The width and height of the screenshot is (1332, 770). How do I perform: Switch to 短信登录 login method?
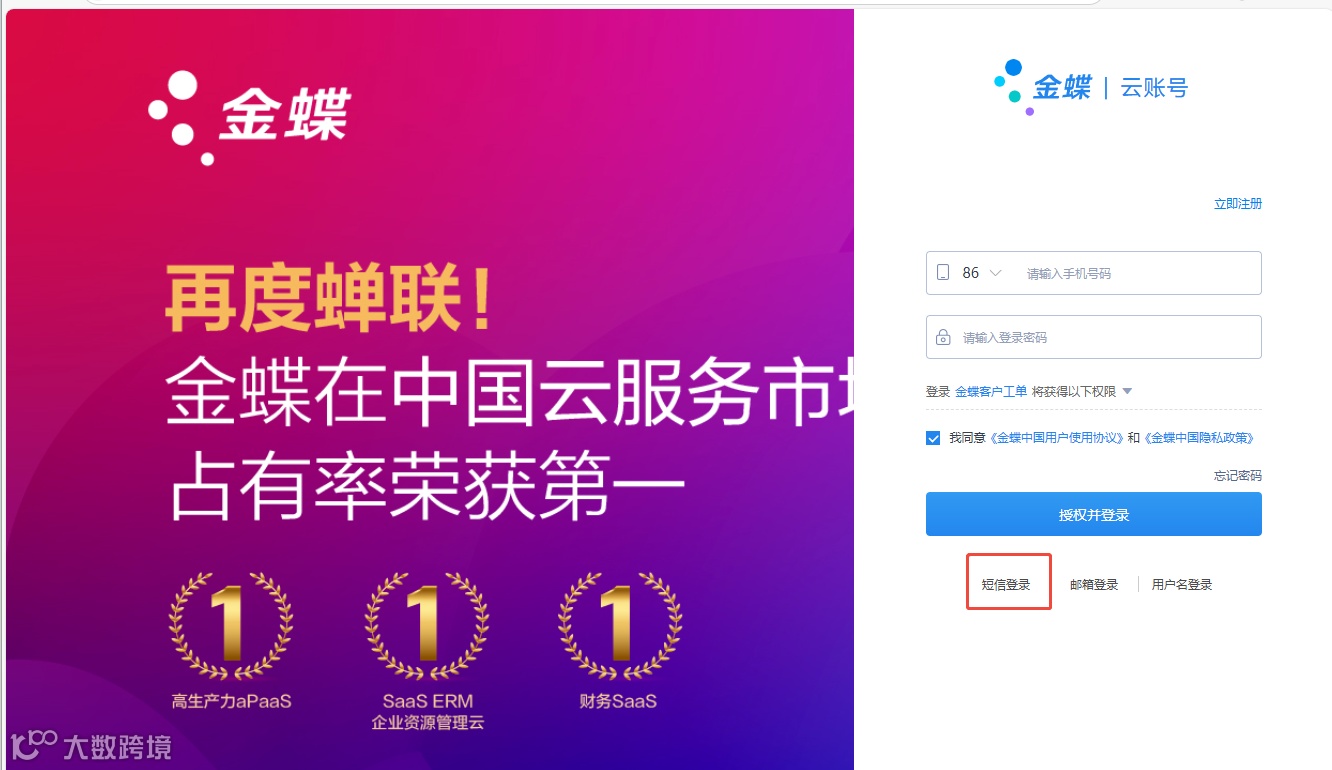[x=1006, y=585]
